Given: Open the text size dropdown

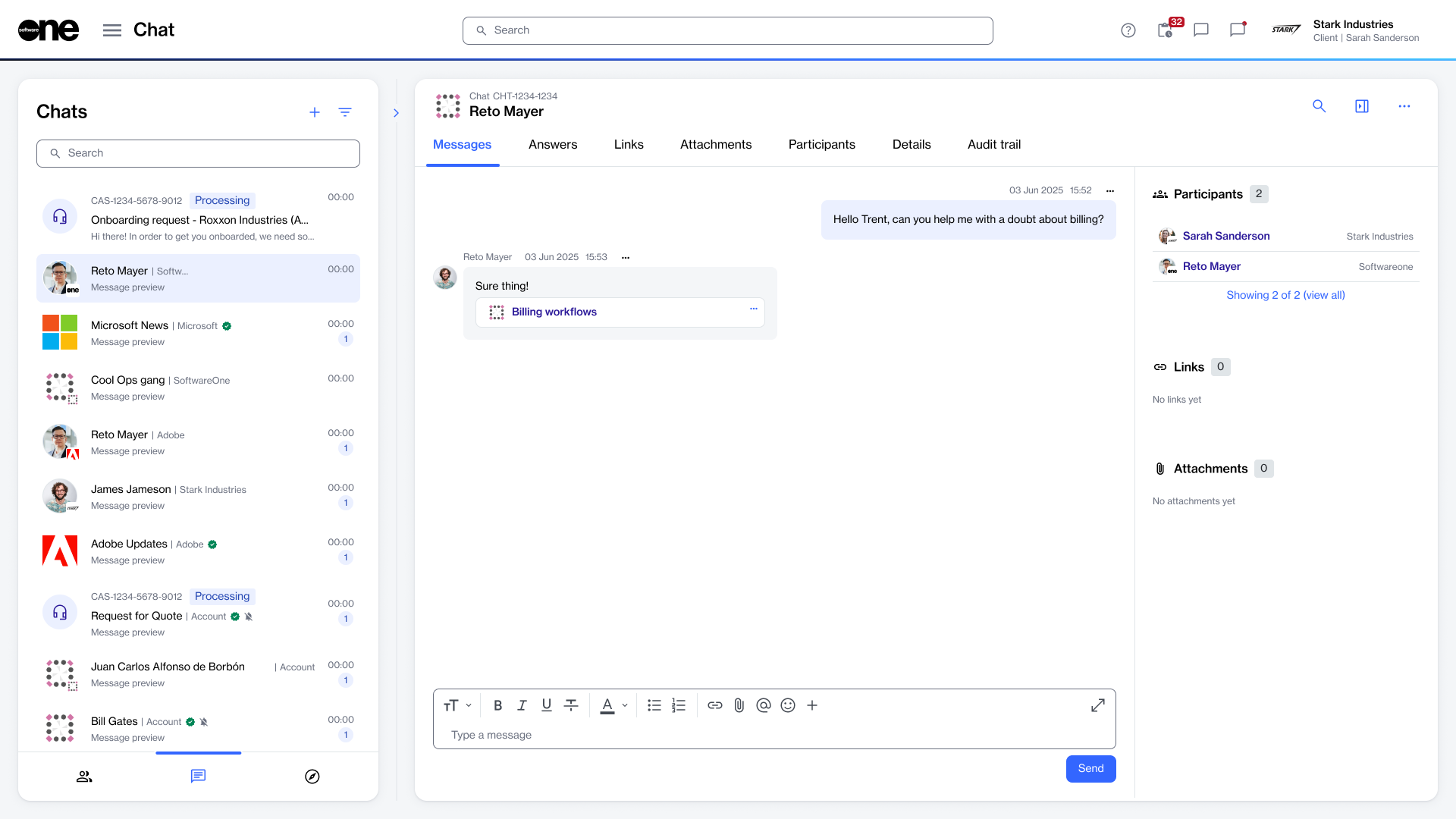Looking at the screenshot, I should pos(457,705).
